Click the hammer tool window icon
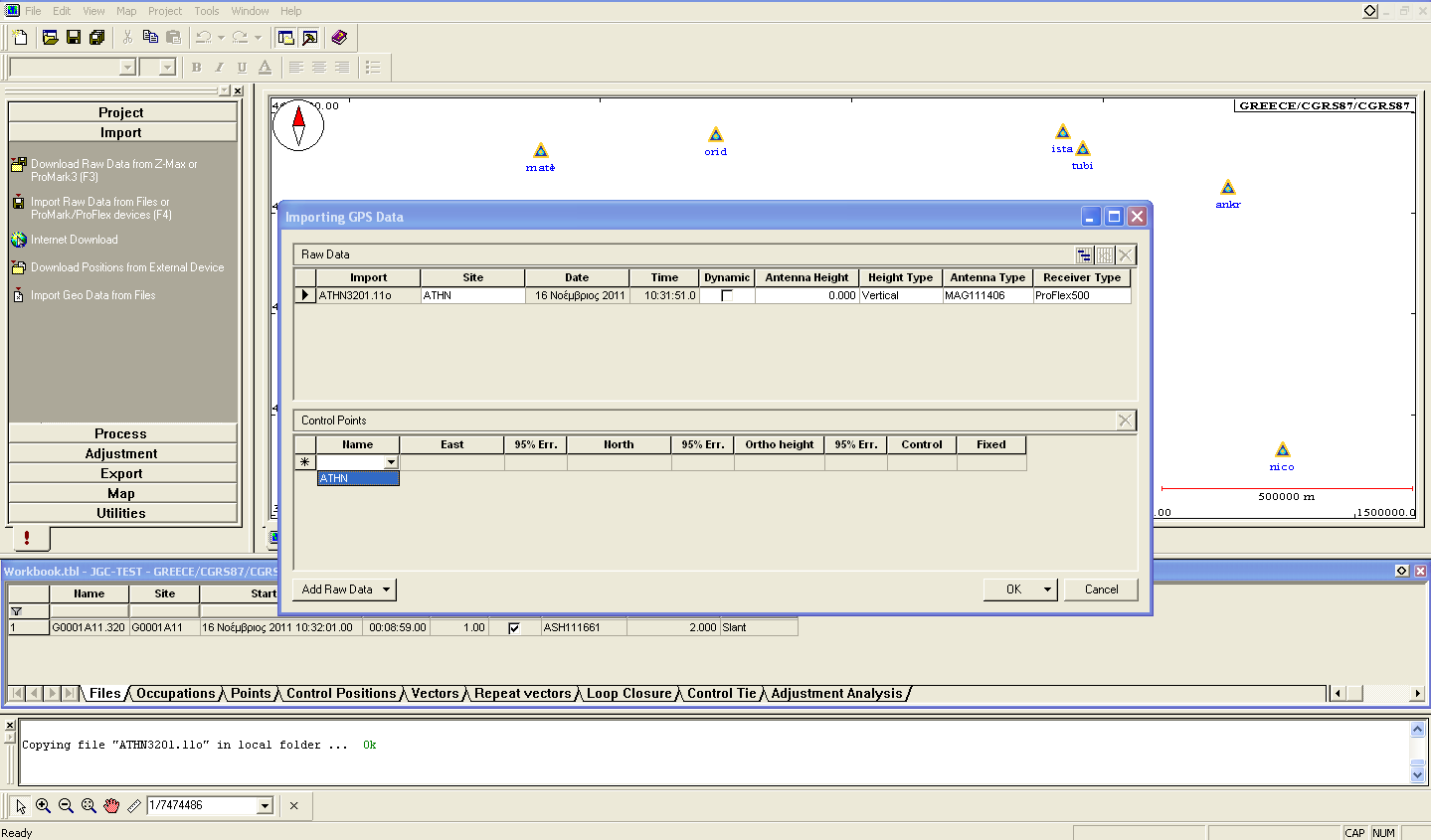This screenshot has width=1431, height=840. coord(310,38)
